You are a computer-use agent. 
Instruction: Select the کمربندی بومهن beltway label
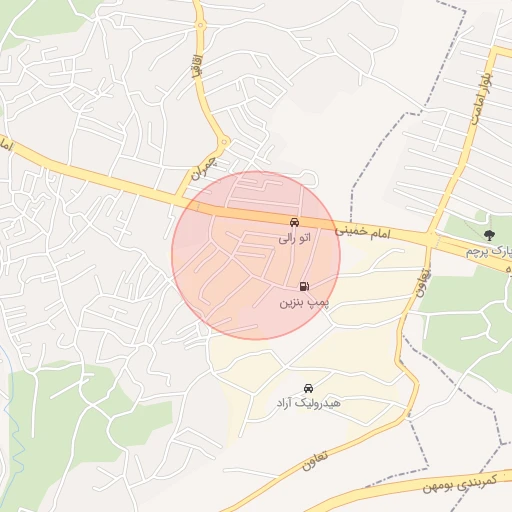(x=460, y=483)
